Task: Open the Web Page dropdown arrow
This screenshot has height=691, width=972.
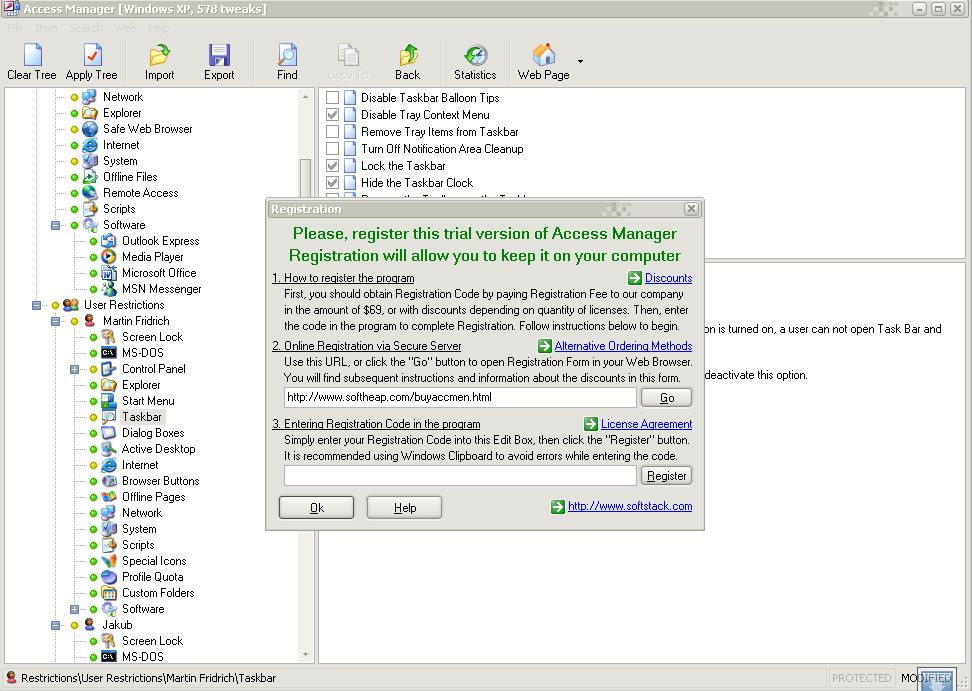Action: coord(580,61)
